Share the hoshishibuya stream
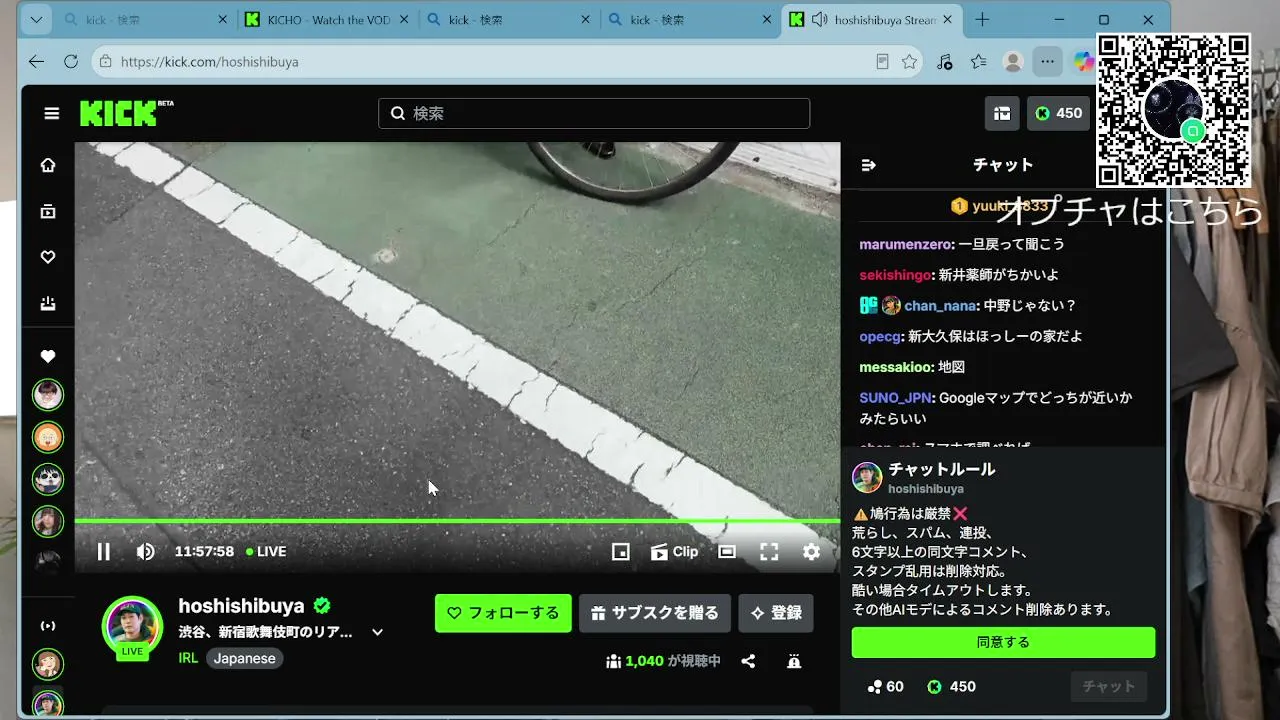1280x720 pixels. [x=748, y=661]
